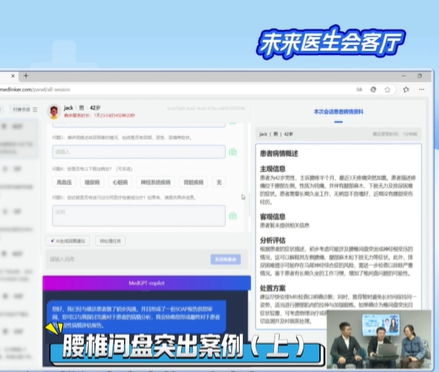Choose the 无 option for medical history
Image resolution: width=439 pixels, height=372 pixels.
(219, 182)
